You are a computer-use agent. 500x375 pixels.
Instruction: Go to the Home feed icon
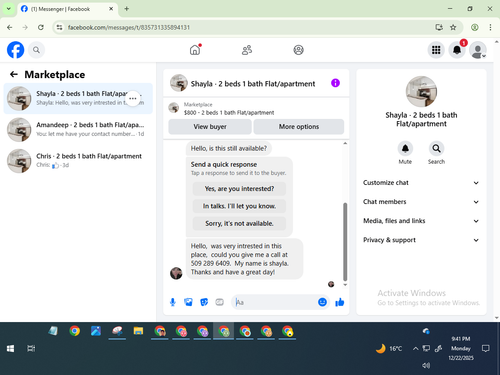point(195,50)
